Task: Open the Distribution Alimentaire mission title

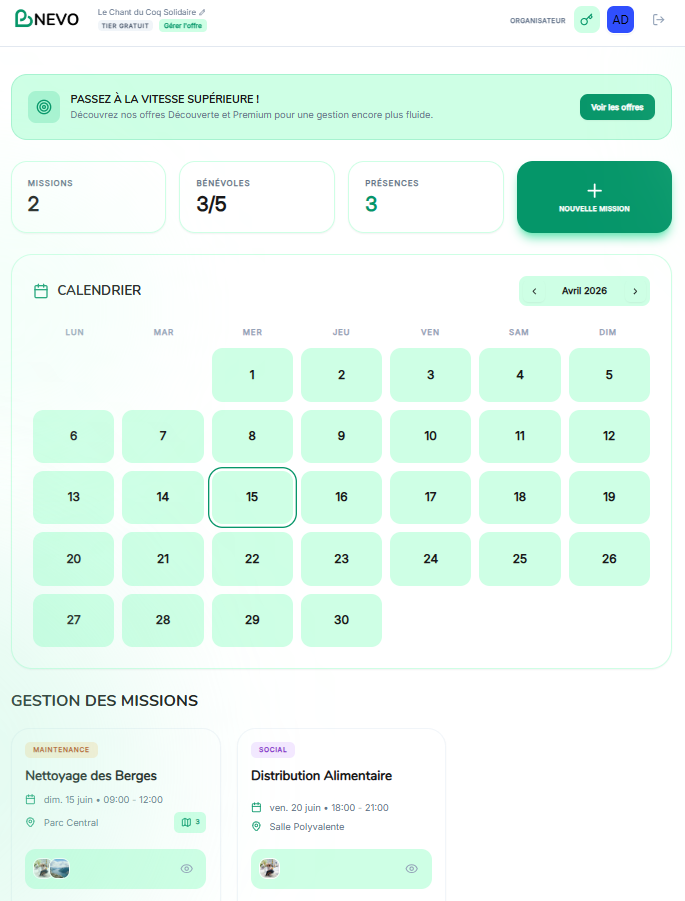Action: point(321,776)
